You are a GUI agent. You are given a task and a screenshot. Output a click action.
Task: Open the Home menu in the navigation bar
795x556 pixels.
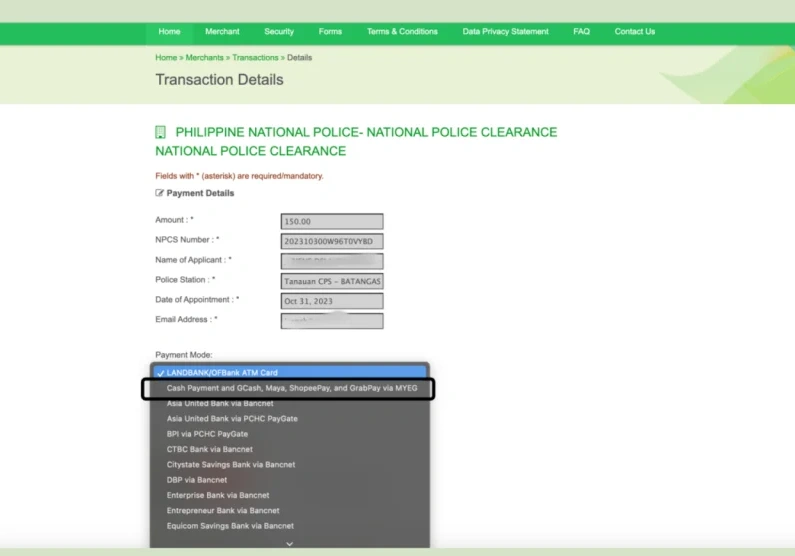[x=169, y=31]
